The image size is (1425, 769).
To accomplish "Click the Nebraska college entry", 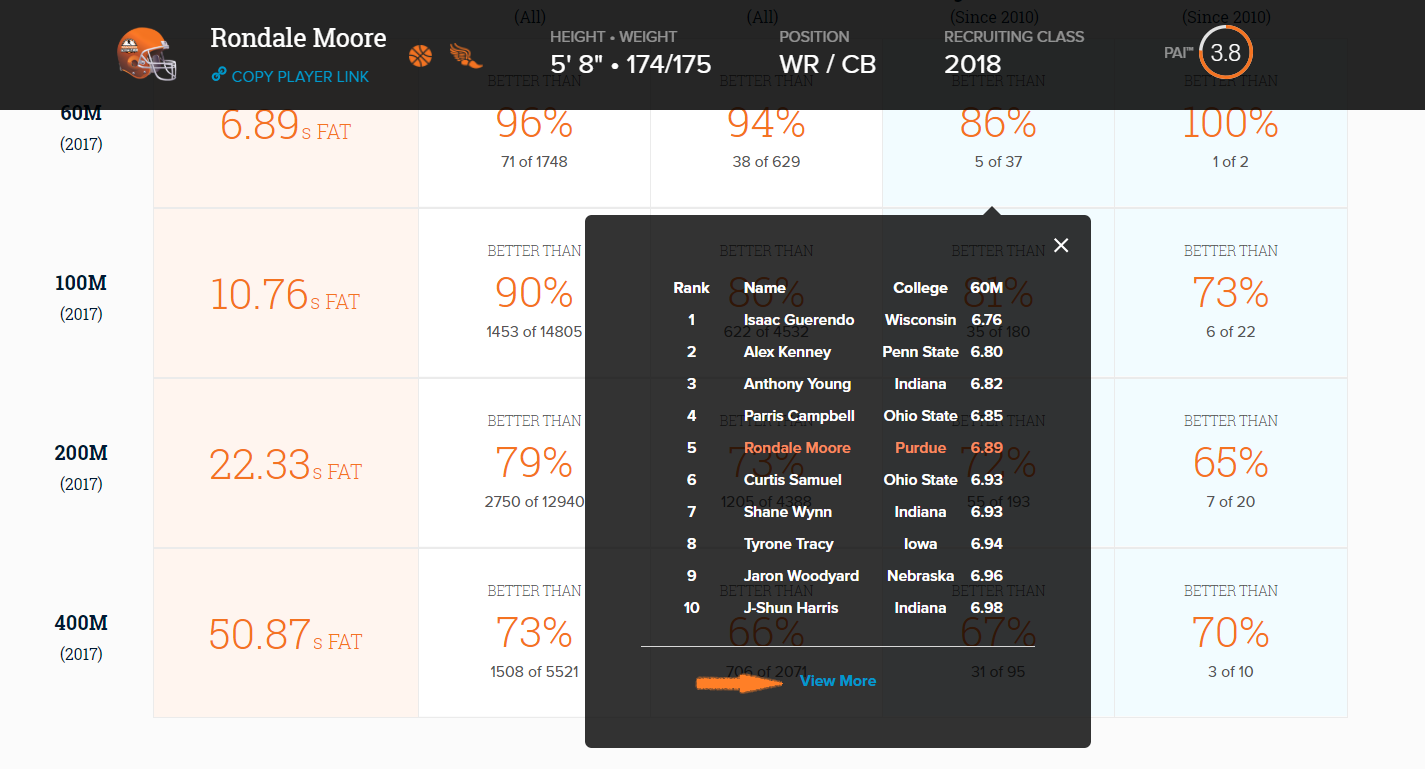I will click(920, 576).
